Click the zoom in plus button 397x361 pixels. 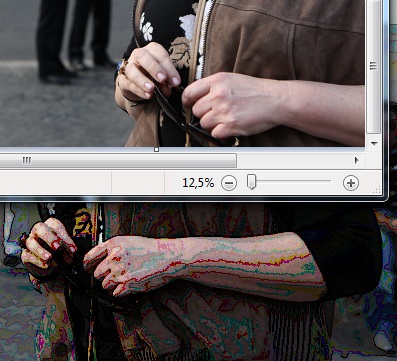click(351, 183)
